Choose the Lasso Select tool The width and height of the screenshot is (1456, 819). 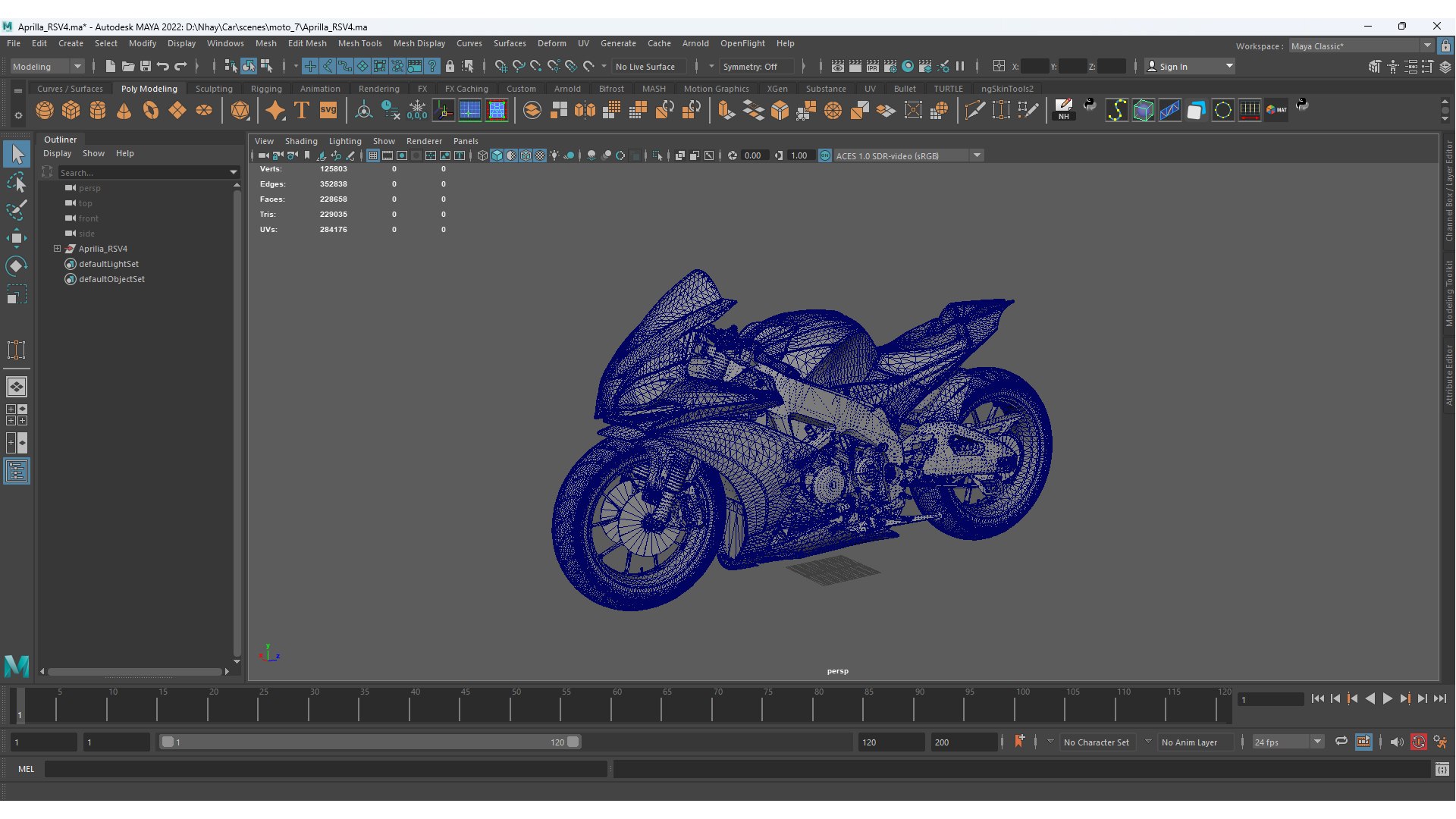pyautogui.click(x=17, y=183)
